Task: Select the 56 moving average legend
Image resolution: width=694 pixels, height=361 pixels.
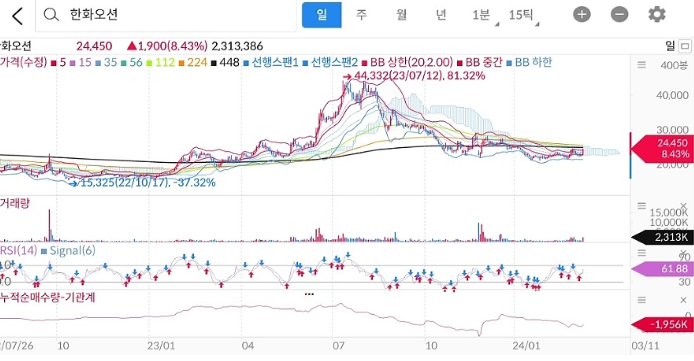Action: click(x=132, y=62)
